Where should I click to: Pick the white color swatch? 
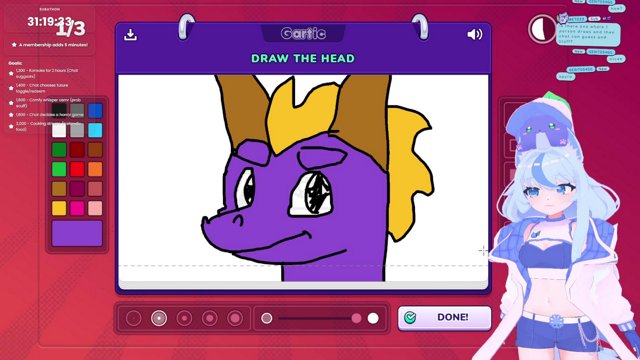click(59, 130)
